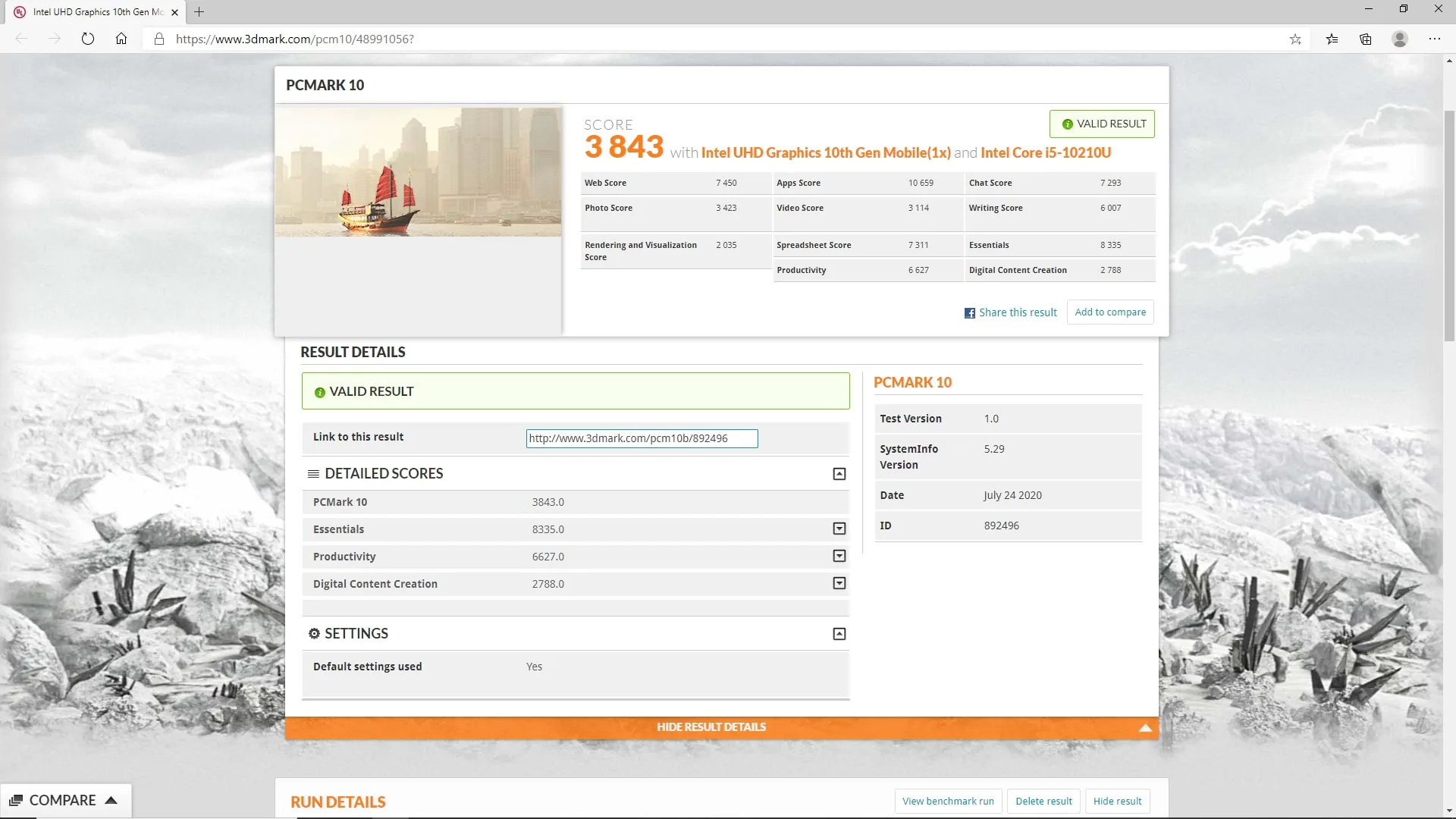Click the browser back arrow
The height and width of the screenshot is (819, 1456).
point(21,39)
